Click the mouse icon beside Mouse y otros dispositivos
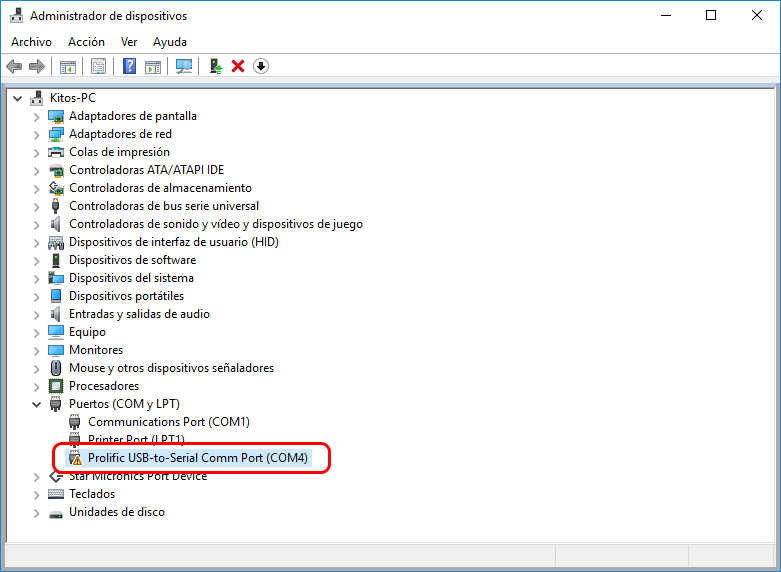Viewport: 781px width, 572px height. click(56, 368)
